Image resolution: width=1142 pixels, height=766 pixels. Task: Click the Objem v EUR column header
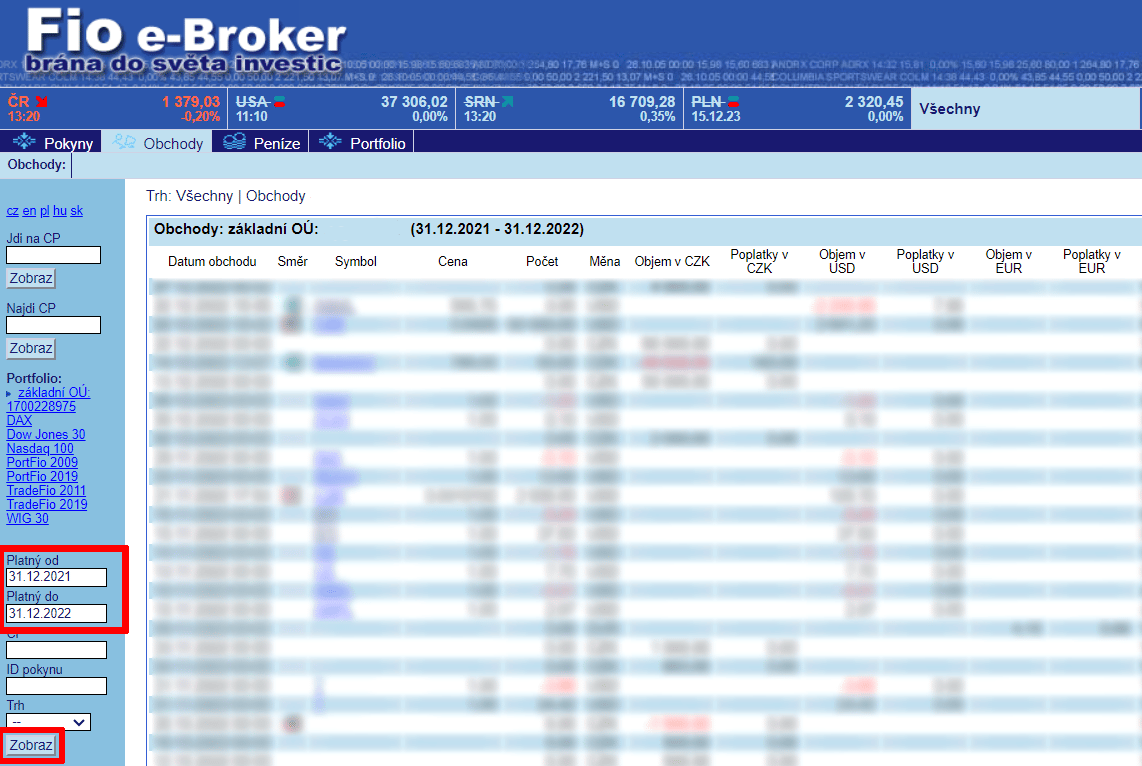pyautogui.click(x=1009, y=261)
